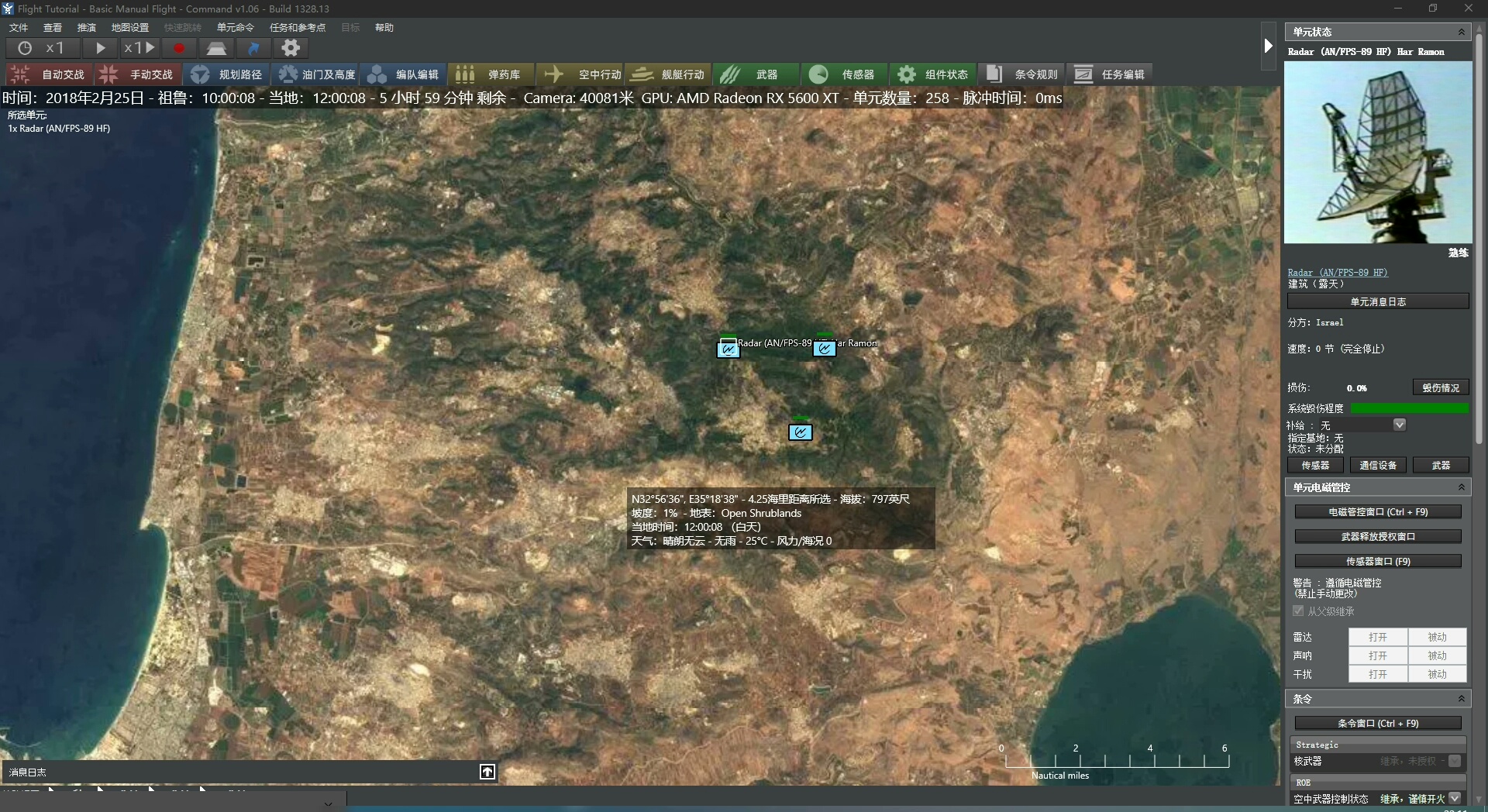Set 声呐 sonar to 被动 (passive)

point(1437,655)
